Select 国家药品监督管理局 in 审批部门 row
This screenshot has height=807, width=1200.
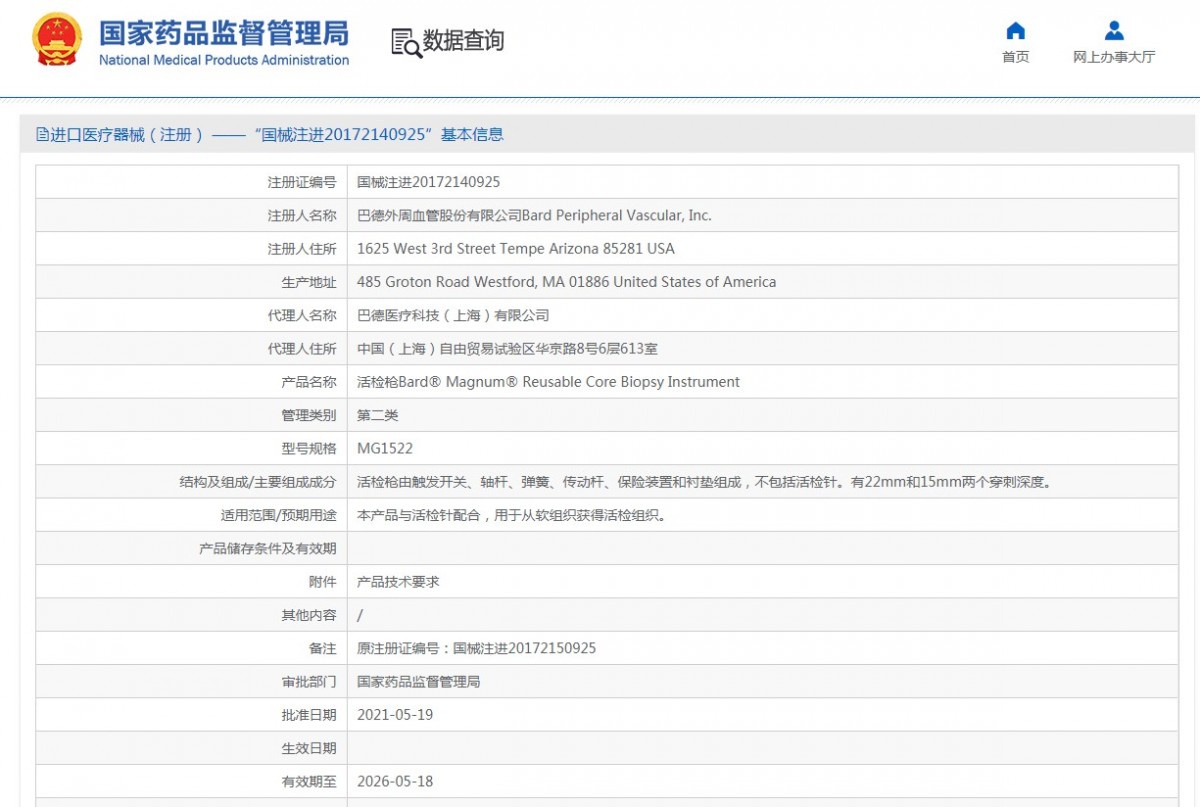tap(419, 681)
